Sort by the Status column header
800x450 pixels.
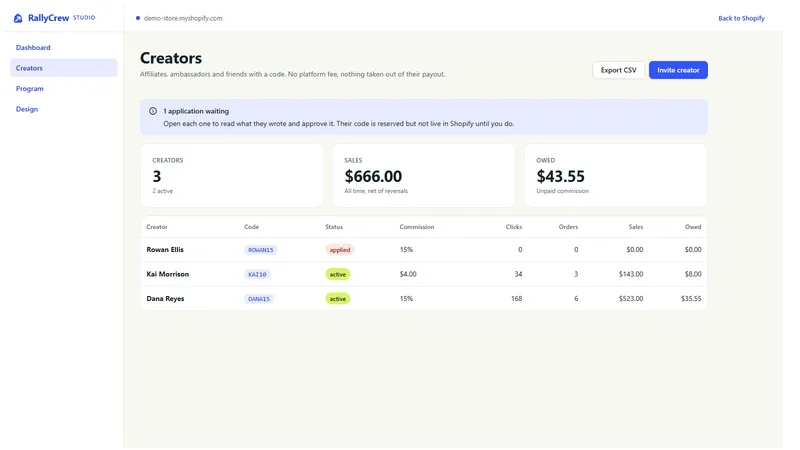coord(334,227)
